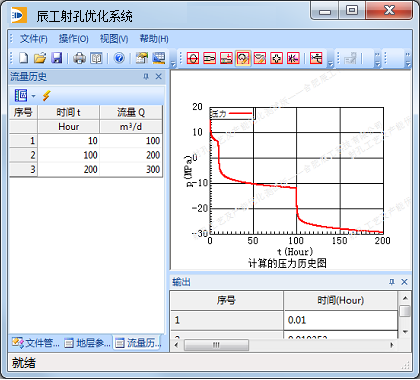Click the 流量 Q column header
The height and width of the screenshot is (380, 420).
131,112
